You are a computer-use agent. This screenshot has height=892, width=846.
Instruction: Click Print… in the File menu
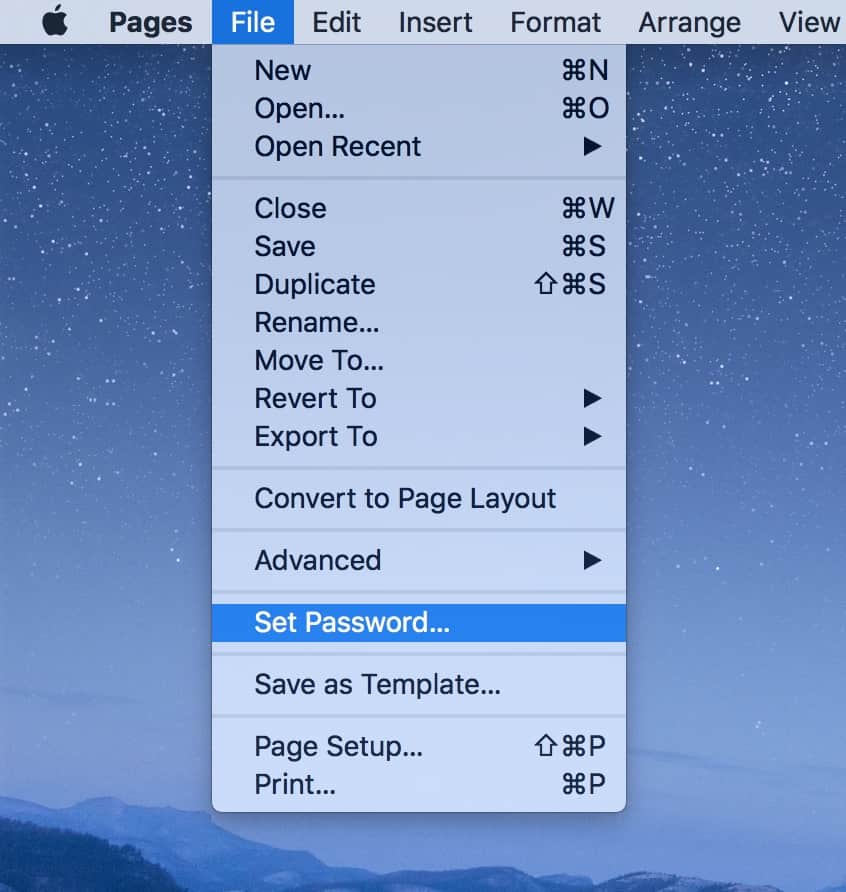[295, 785]
